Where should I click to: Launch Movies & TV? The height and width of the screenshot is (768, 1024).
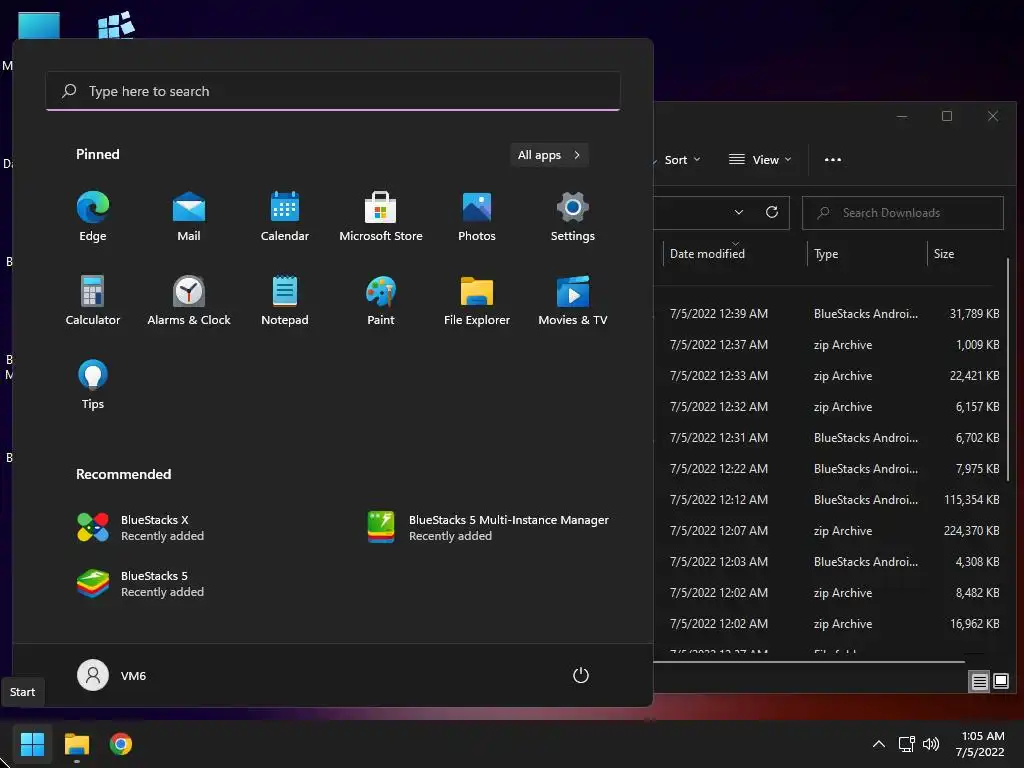tap(573, 300)
